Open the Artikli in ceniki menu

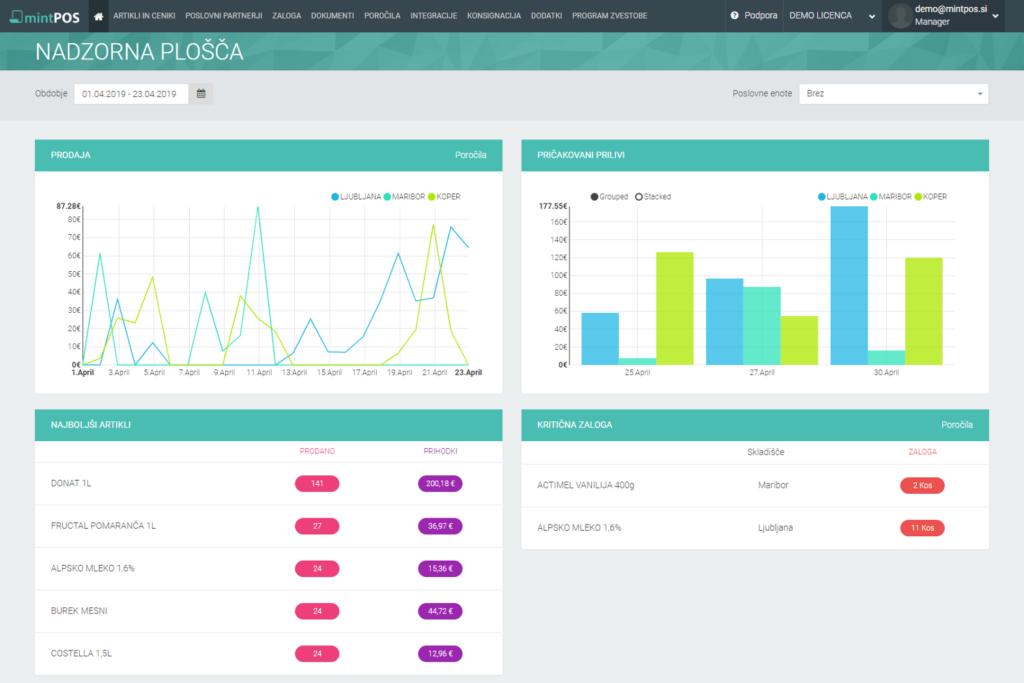145,16
